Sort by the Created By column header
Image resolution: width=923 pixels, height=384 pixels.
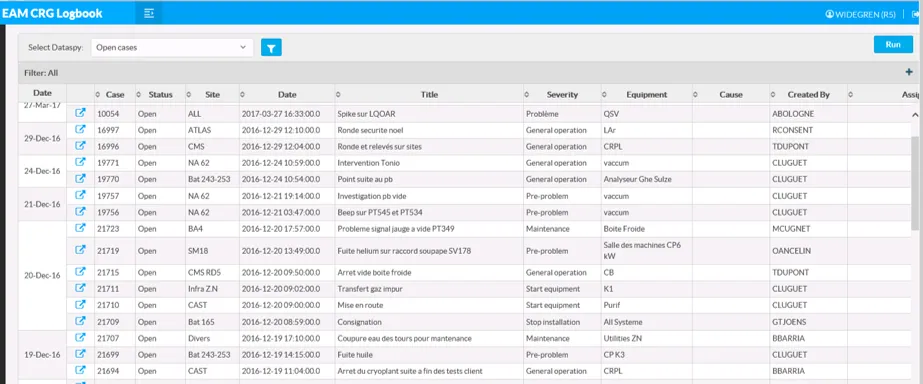808,94
